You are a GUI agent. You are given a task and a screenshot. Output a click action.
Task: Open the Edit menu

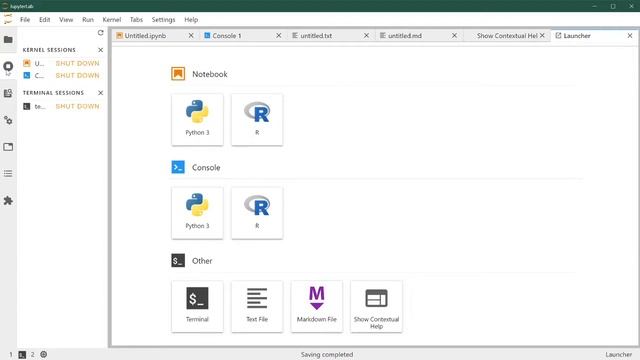[44, 20]
